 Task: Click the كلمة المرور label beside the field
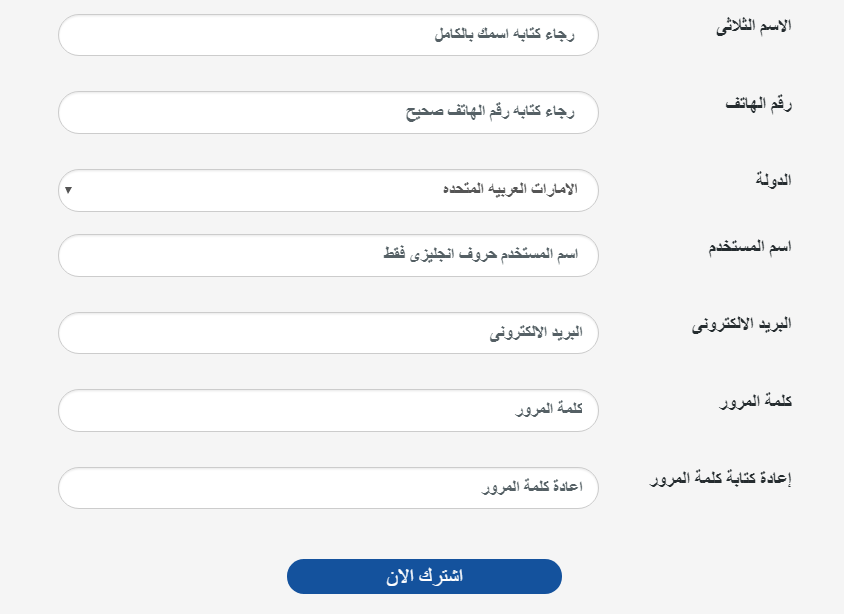(755, 402)
